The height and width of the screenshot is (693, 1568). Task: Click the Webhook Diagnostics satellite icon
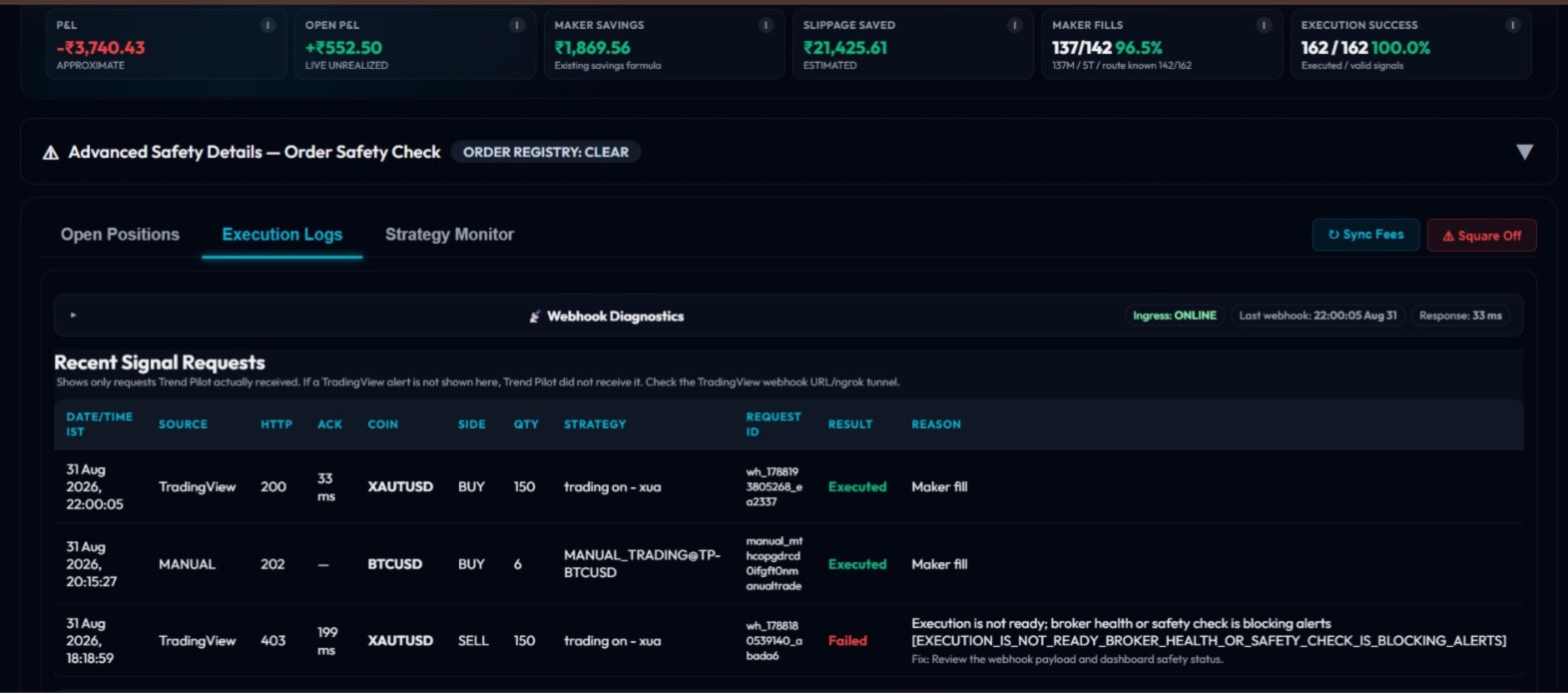pos(535,317)
